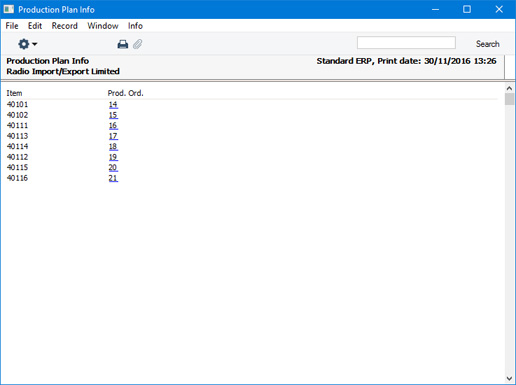The width and height of the screenshot is (516, 385).
Task: Close the Production Plan Info window
Action: point(499,9)
